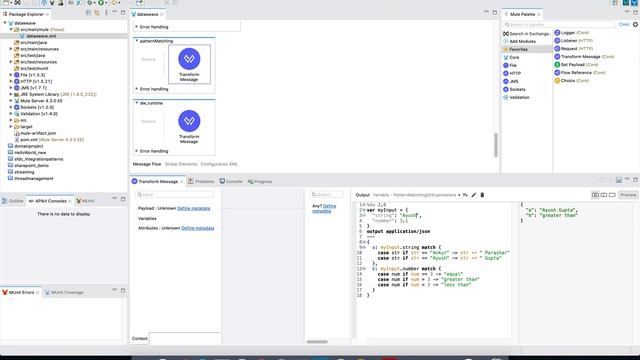Close the Package Explorer tab
640x360 pixels.
(x=47, y=14)
